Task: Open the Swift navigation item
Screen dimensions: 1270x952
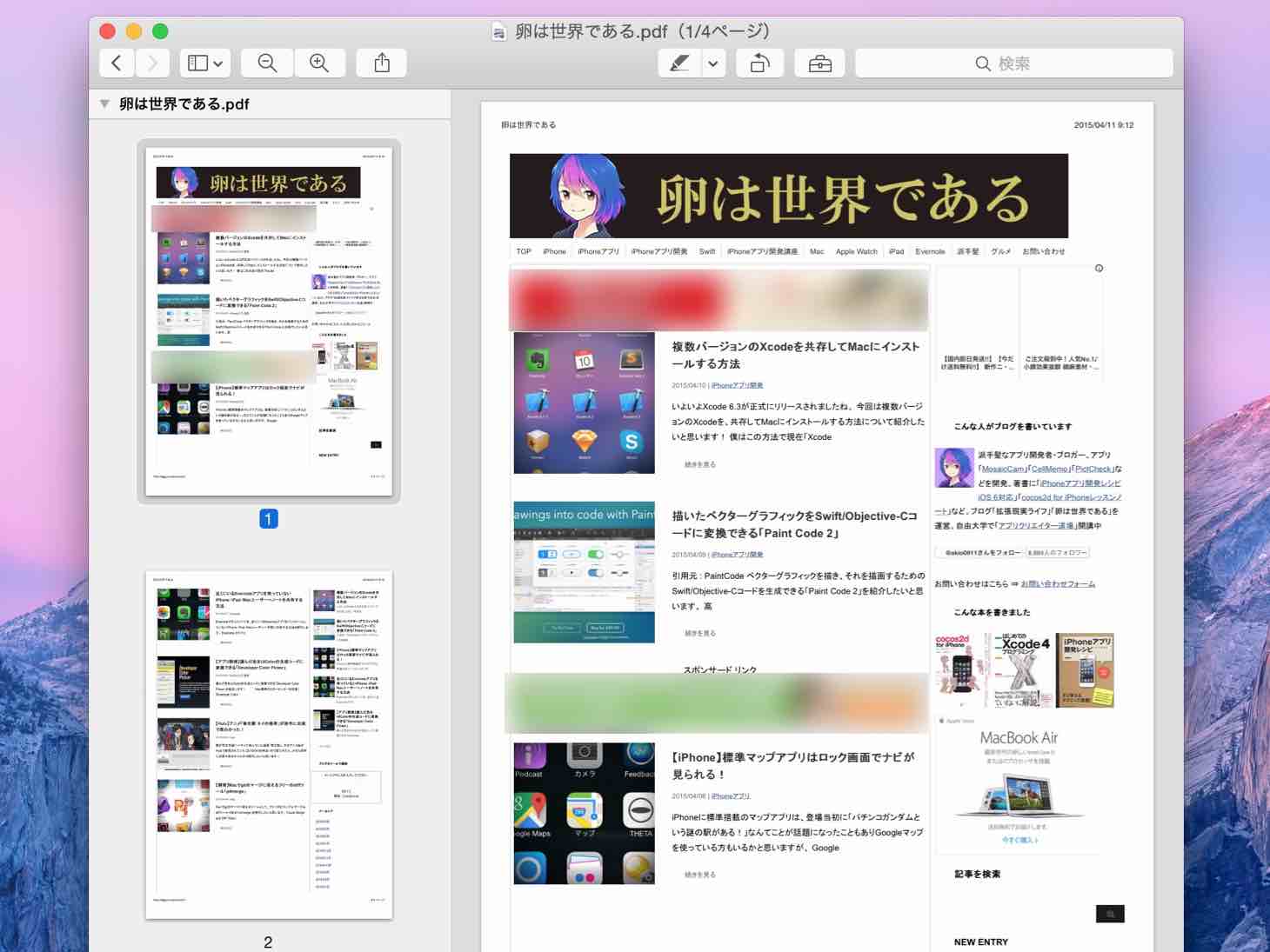Action: tap(707, 251)
